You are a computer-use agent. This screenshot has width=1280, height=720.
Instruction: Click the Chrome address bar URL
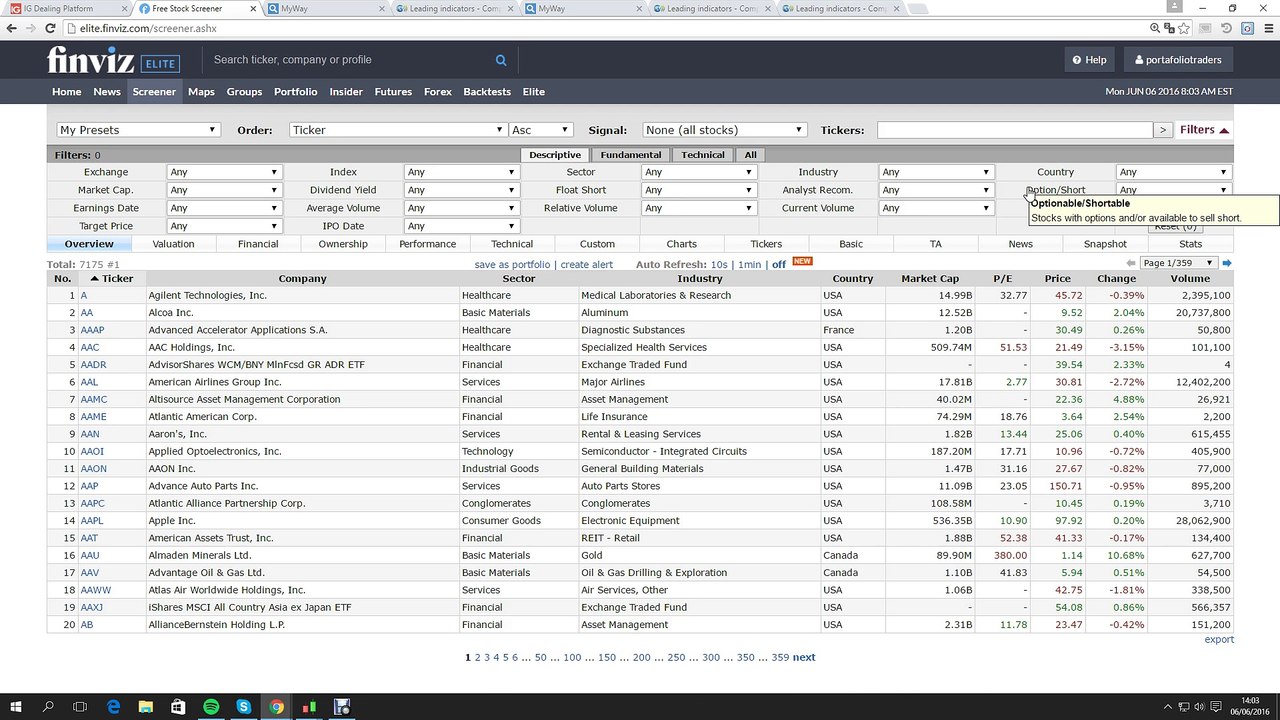tap(148, 29)
